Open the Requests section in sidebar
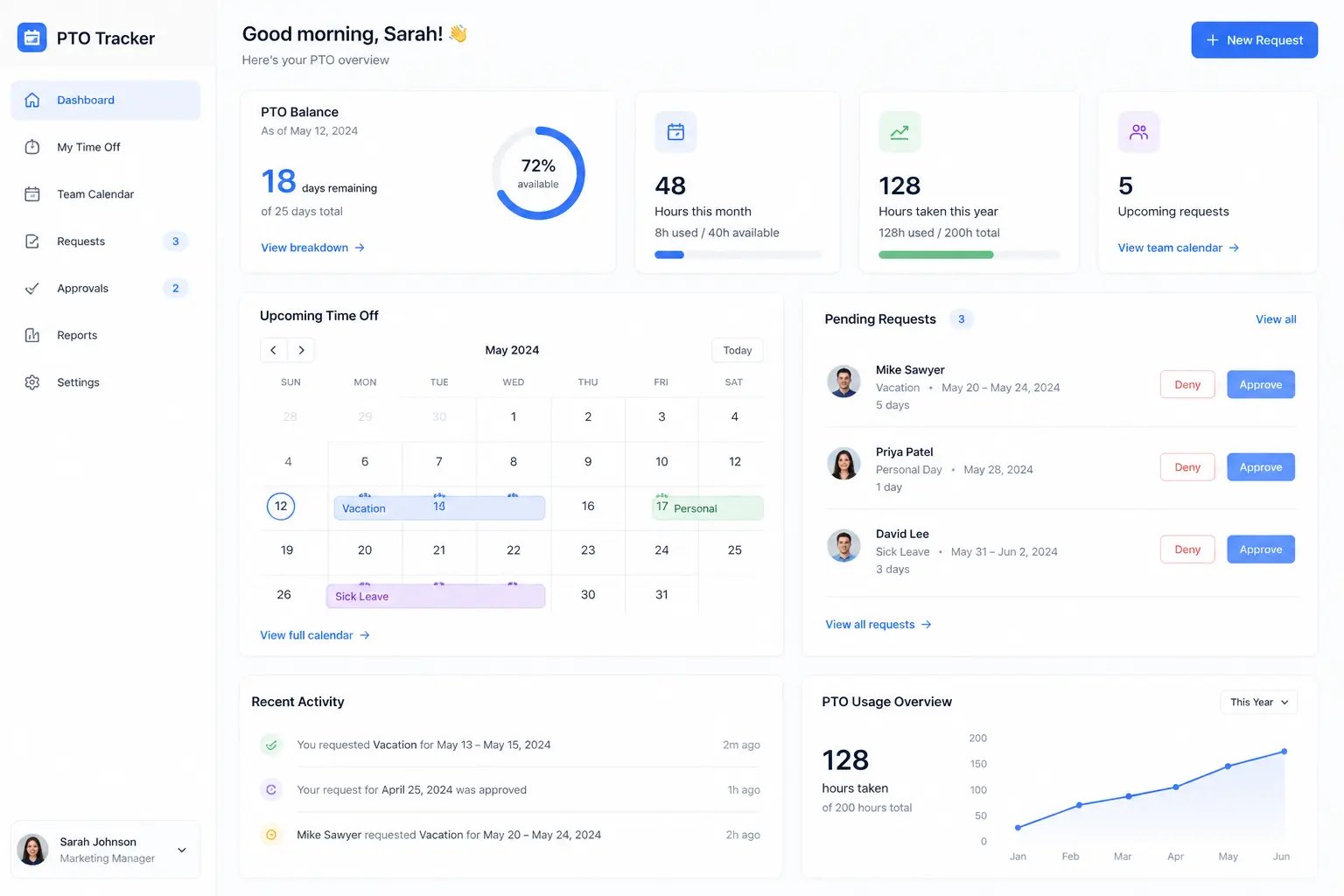 tap(81, 241)
